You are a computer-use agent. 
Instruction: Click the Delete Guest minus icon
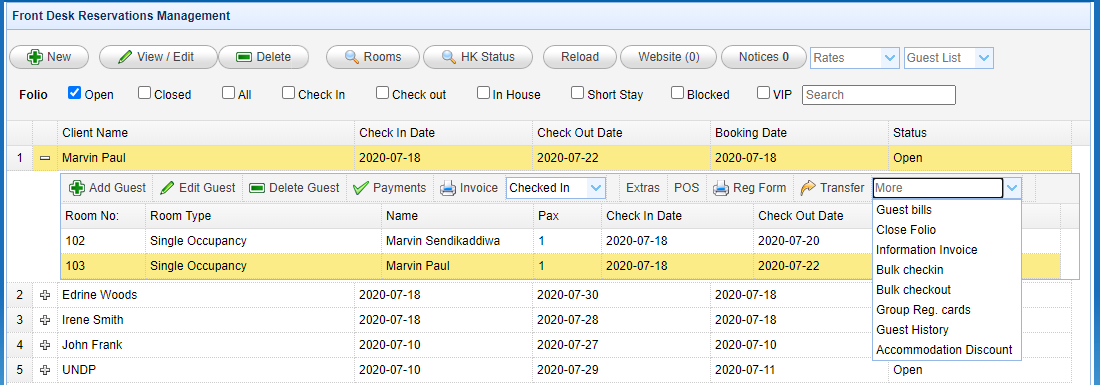click(257, 188)
